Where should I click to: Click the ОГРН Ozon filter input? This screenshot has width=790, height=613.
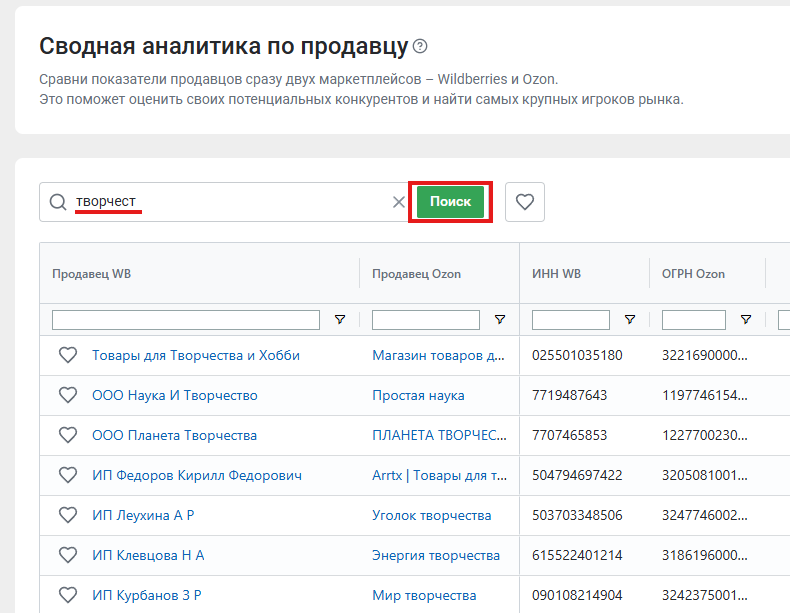[694, 320]
